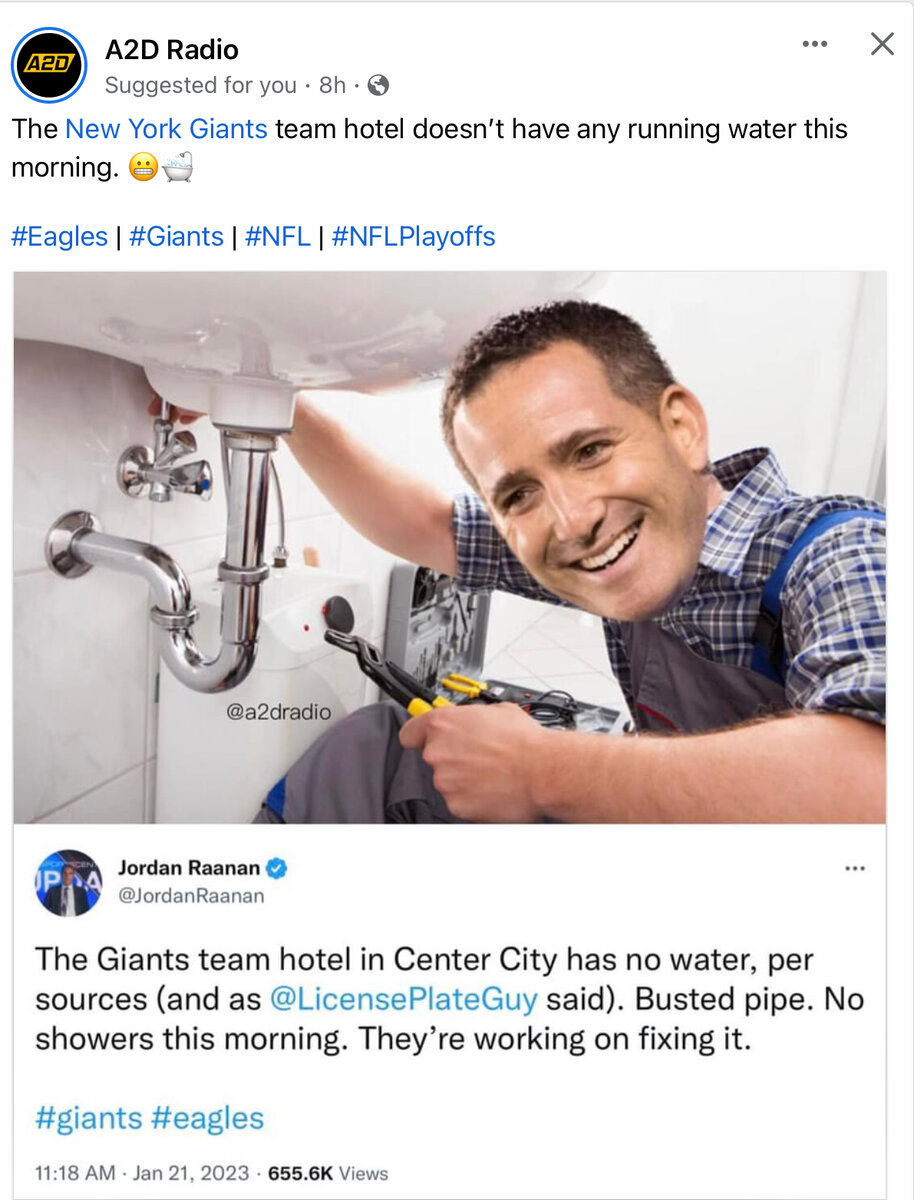The height and width of the screenshot is (1200, 914).
Task: Dismiss the suggested post with the X
Action: click(882, 43)
